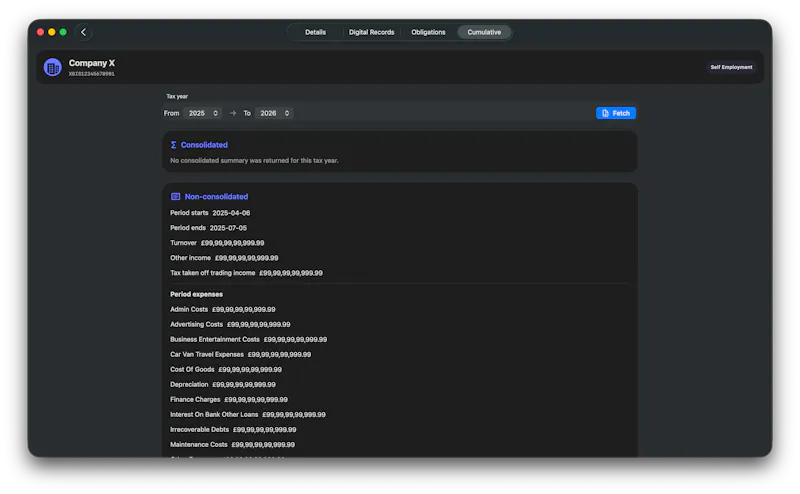
Task: Go back using the chevron button
Action: (84, 32)
